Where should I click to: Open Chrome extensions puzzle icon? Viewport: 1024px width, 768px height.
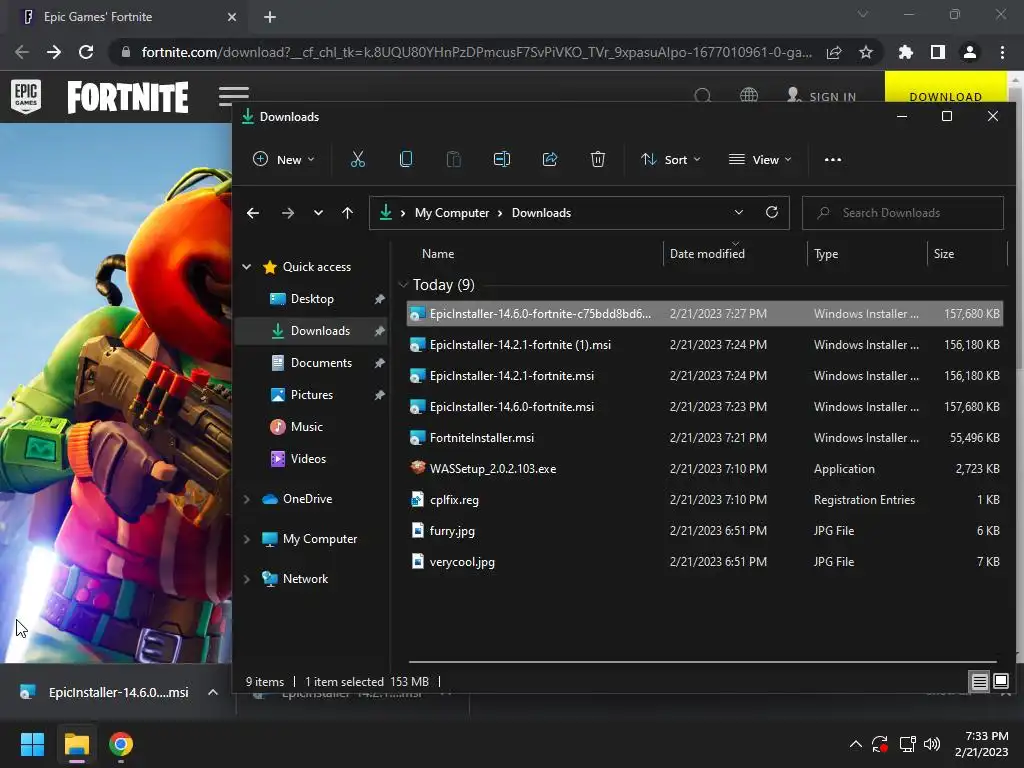click(x=905, y=52)
